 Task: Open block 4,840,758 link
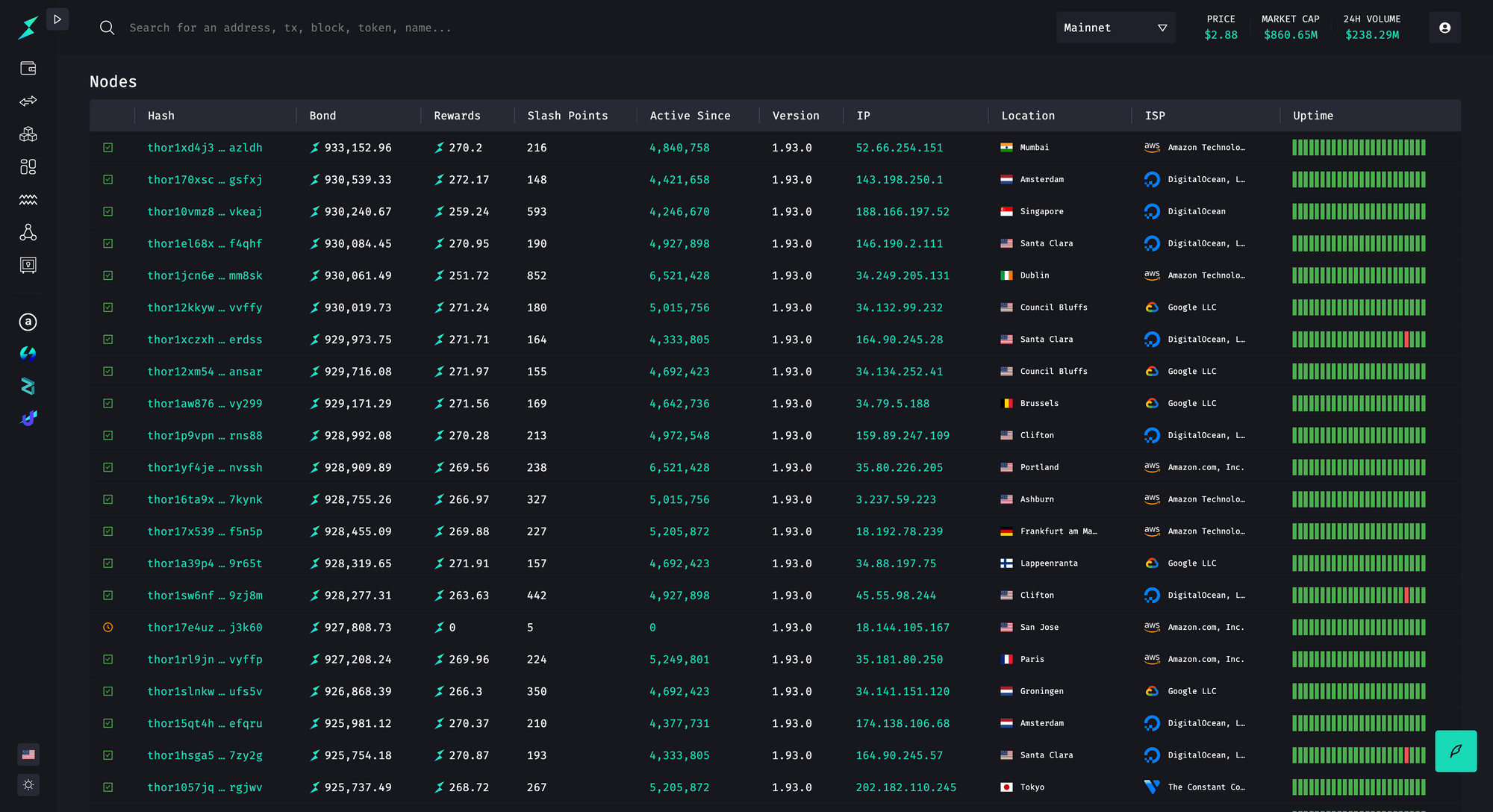point(679,148)
